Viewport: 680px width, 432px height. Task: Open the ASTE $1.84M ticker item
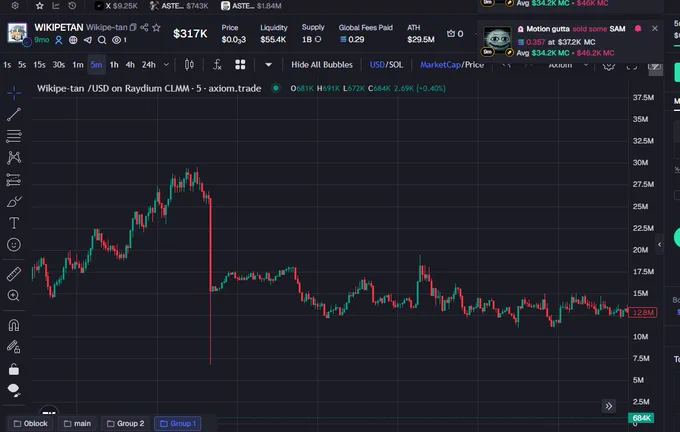click(x=251, y=6)
